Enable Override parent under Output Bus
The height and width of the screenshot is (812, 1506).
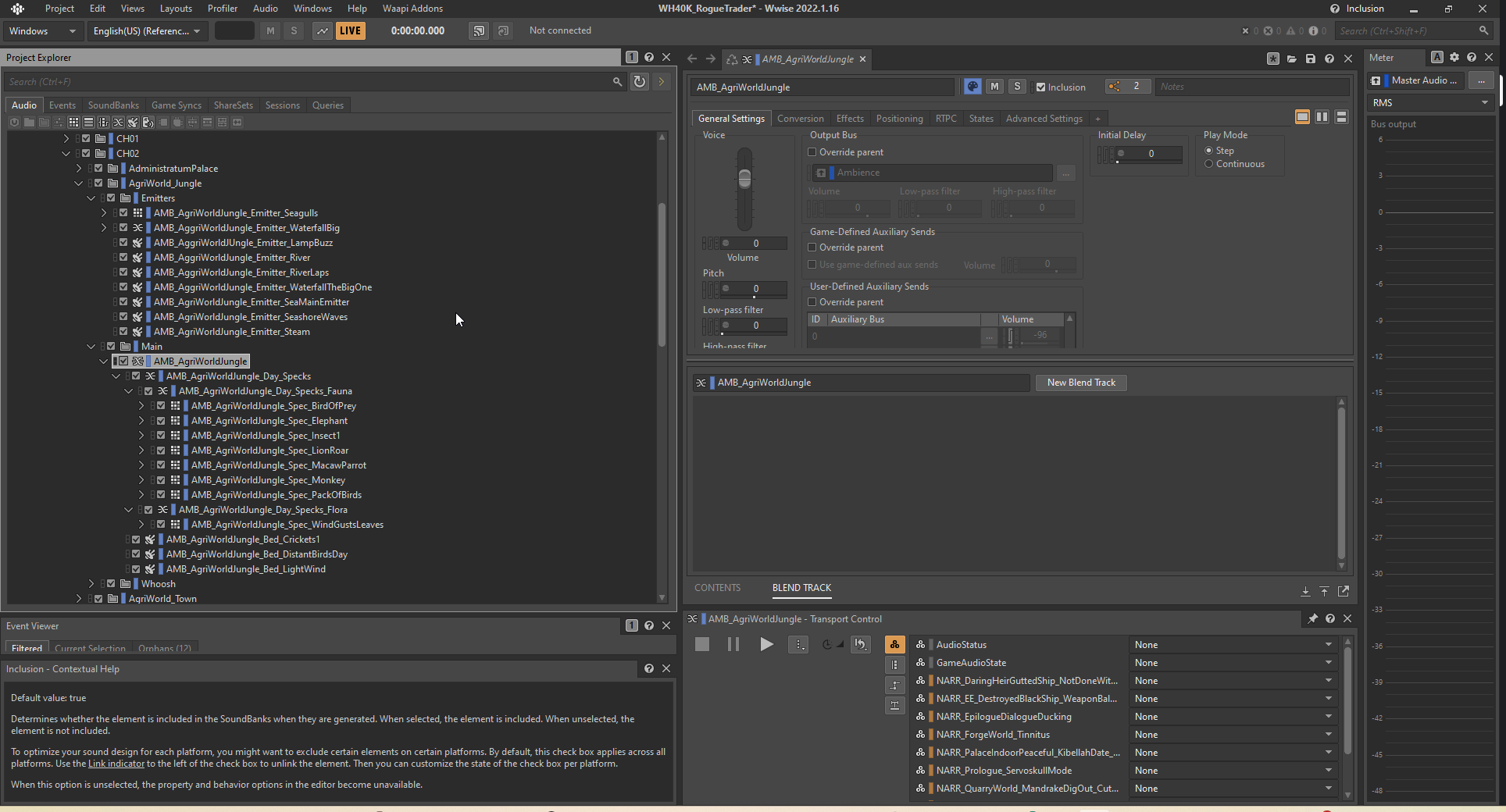click(812, 152)
